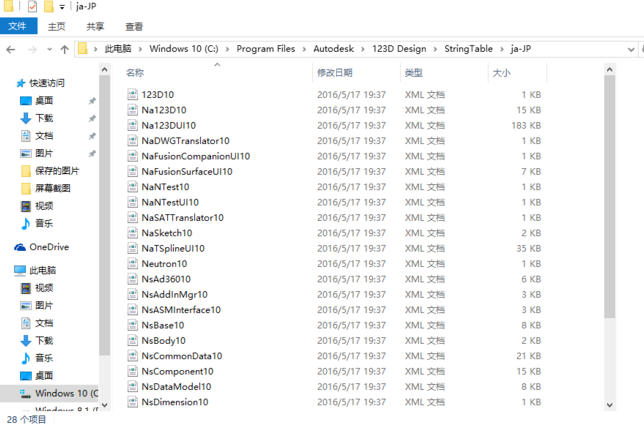Click StringTable in the address path
This screenshot has height=426, width=644.
468,49
